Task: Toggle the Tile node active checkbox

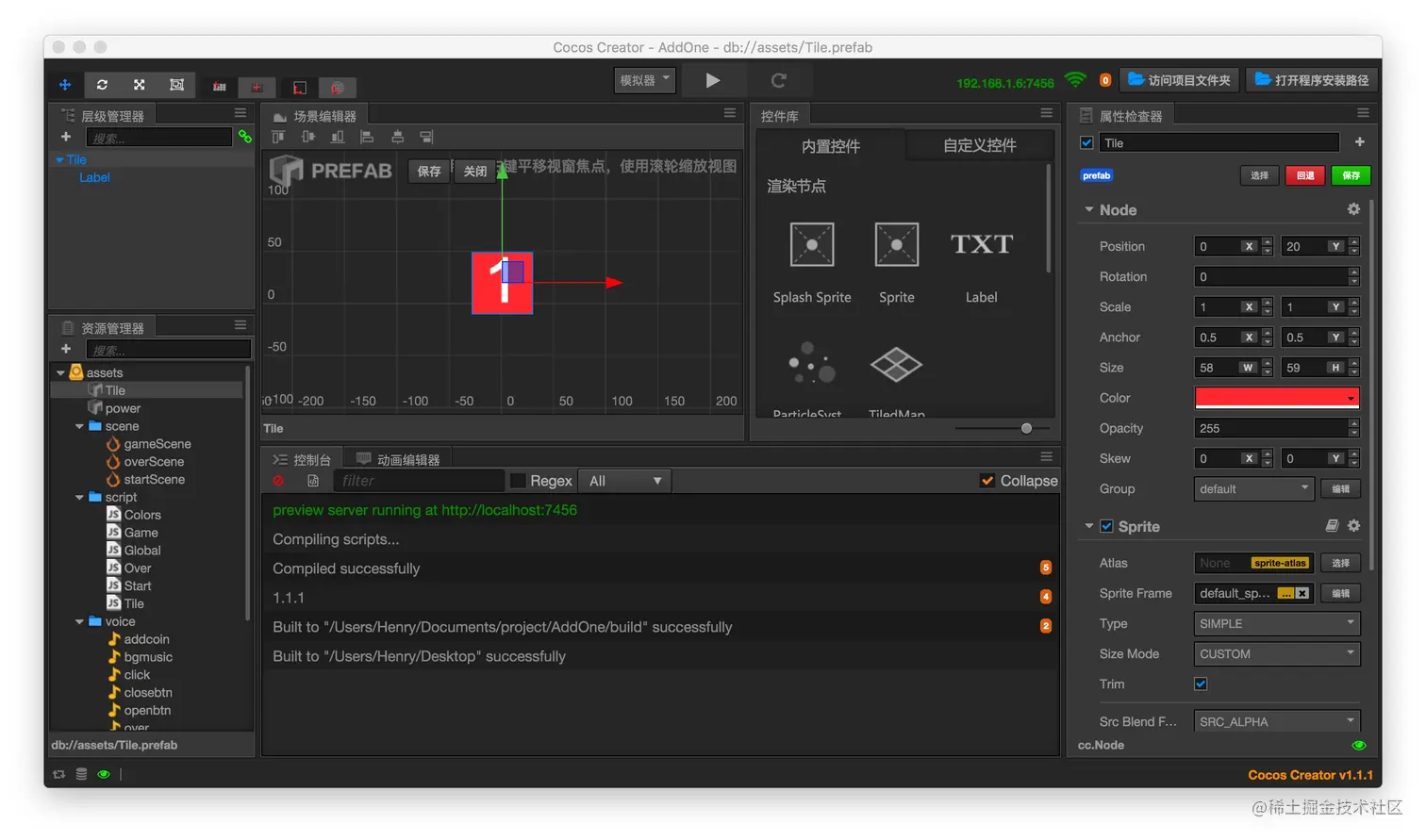Action: point(1086,143)
